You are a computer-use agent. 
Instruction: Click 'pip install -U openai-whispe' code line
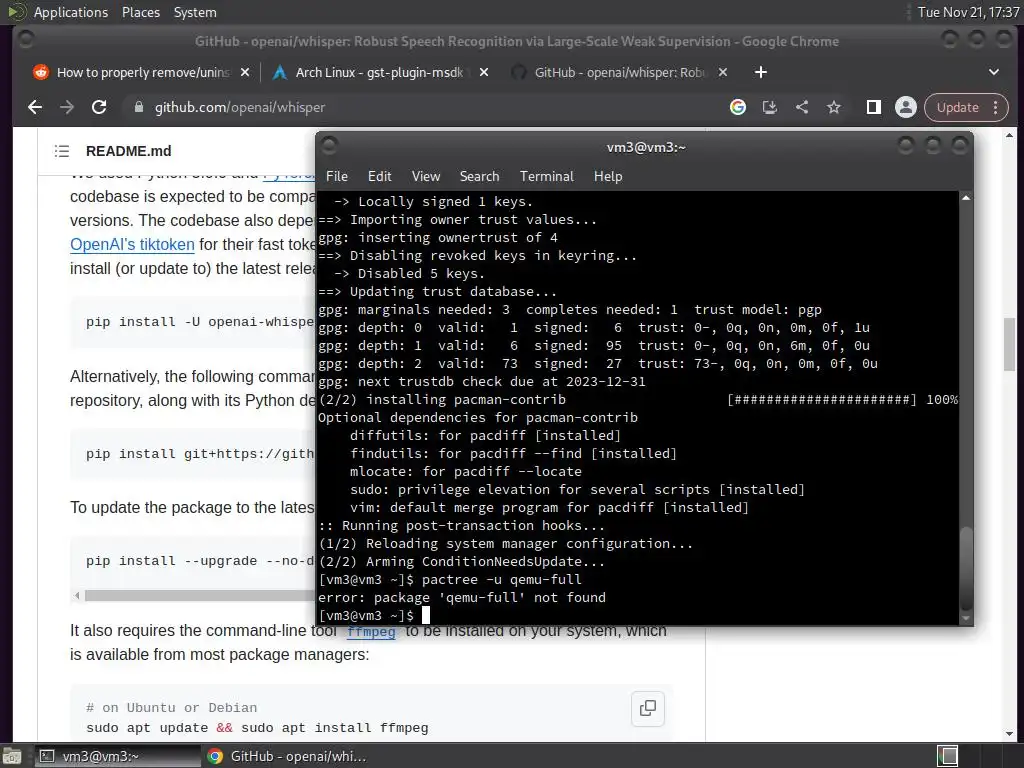click(x=200, y=321)
